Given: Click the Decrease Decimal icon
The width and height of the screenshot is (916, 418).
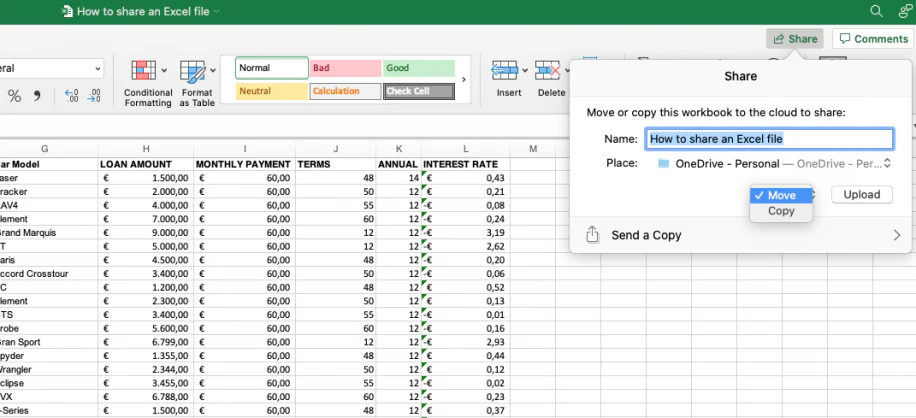Looking at the screenshot, I should [93, 96].
